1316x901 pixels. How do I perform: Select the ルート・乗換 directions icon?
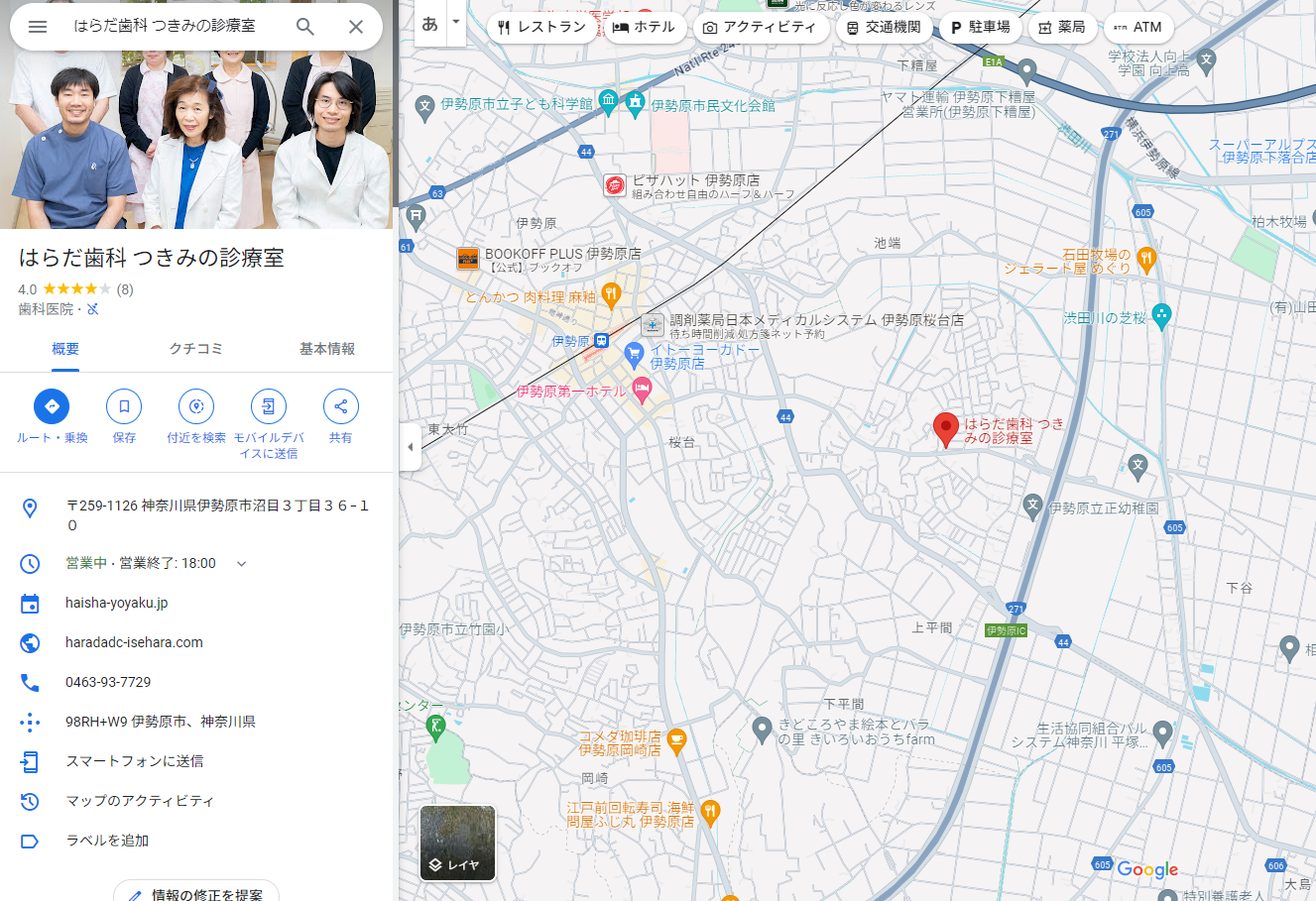tap(51, 405)
